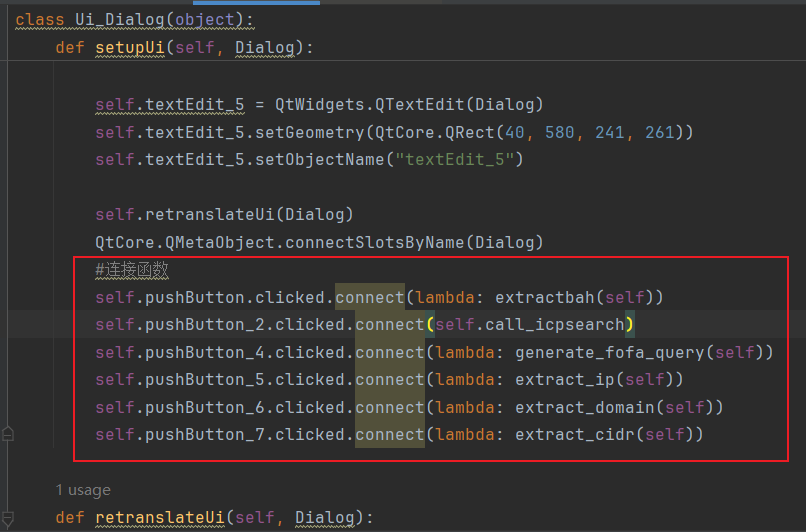Click the lambda keyword on pushButton_5 line

click(x=465, y=380)
